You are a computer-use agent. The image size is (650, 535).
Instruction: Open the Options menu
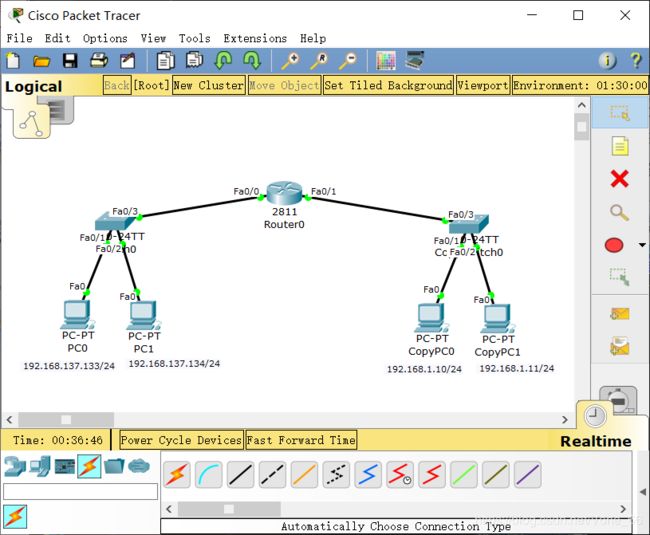pos(105,38)
